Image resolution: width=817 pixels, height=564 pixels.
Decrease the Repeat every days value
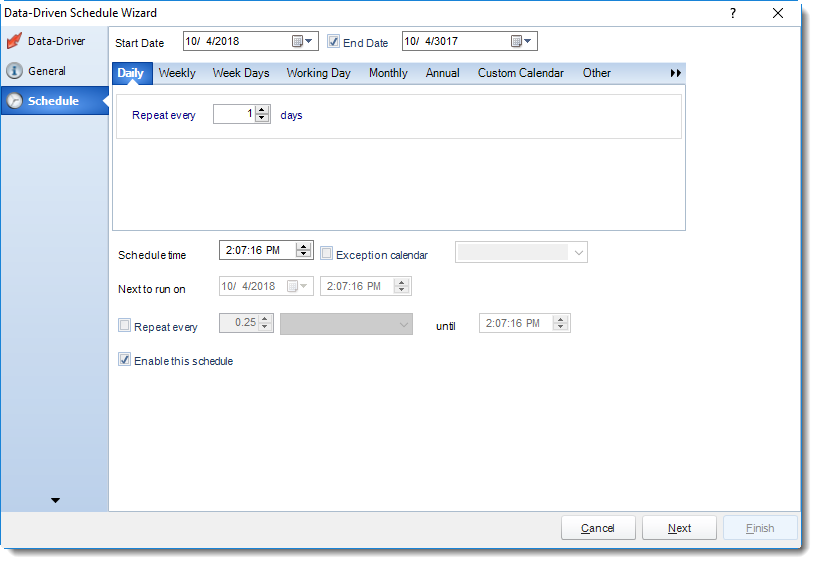pyautogui.click(x=263, y=118)
